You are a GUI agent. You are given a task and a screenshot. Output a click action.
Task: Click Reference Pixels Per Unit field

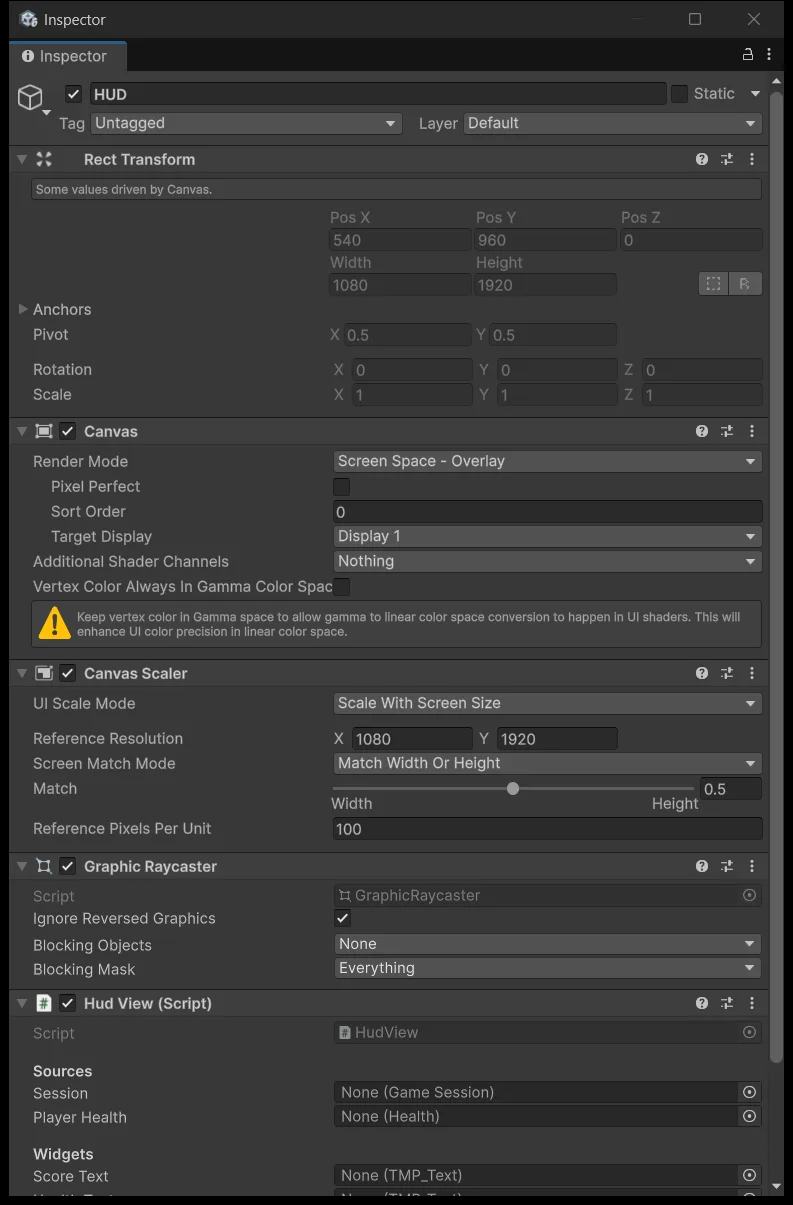point(547,829)
